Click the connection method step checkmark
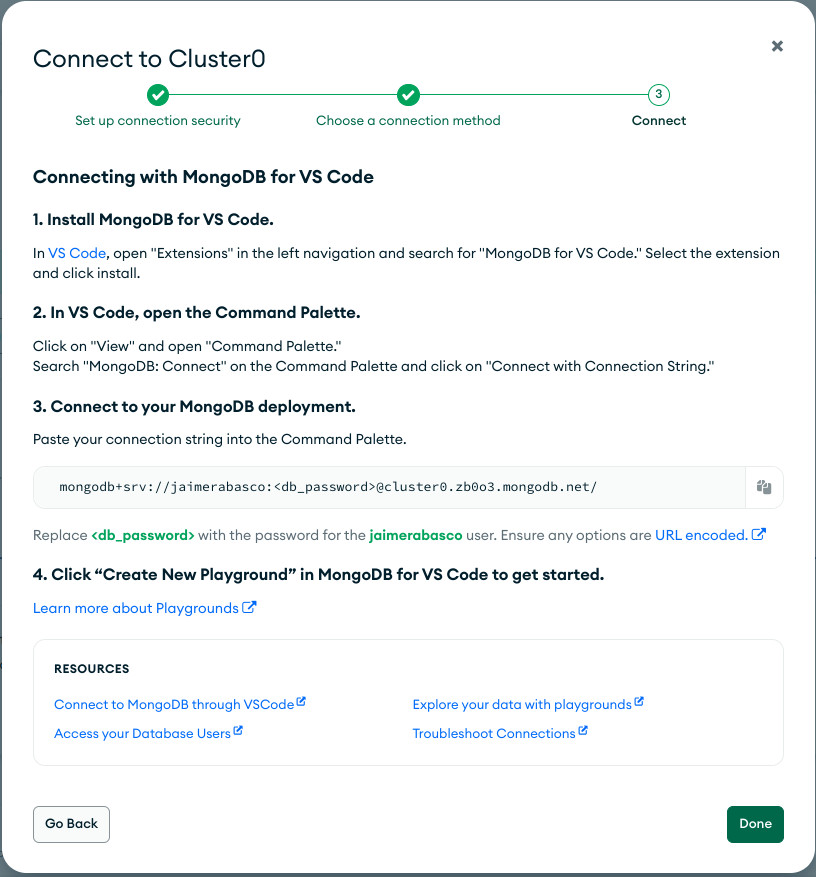816x877 pixels. click(408, 95)
